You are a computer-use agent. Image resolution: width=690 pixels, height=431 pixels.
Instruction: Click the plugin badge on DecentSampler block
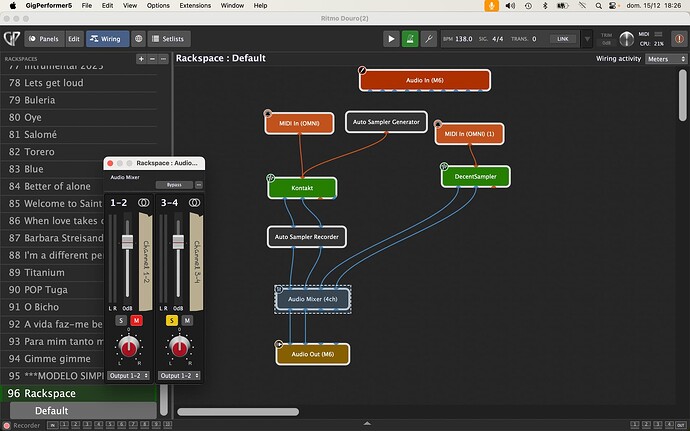coord(444,166)
